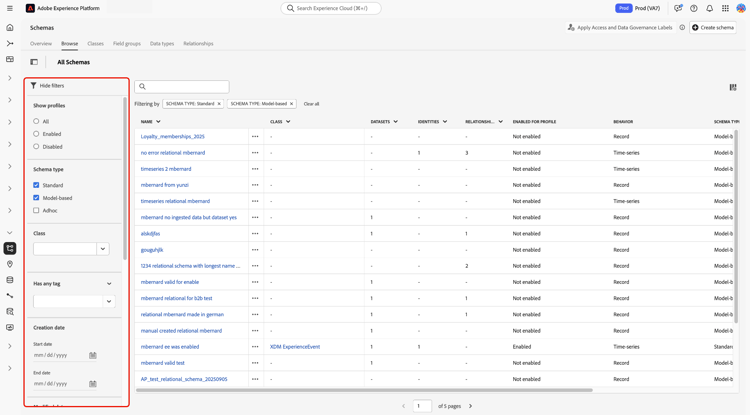The height and width of the screenshot is (415, 750).
Task: Open the apps grid switcher
Action: 726,8
